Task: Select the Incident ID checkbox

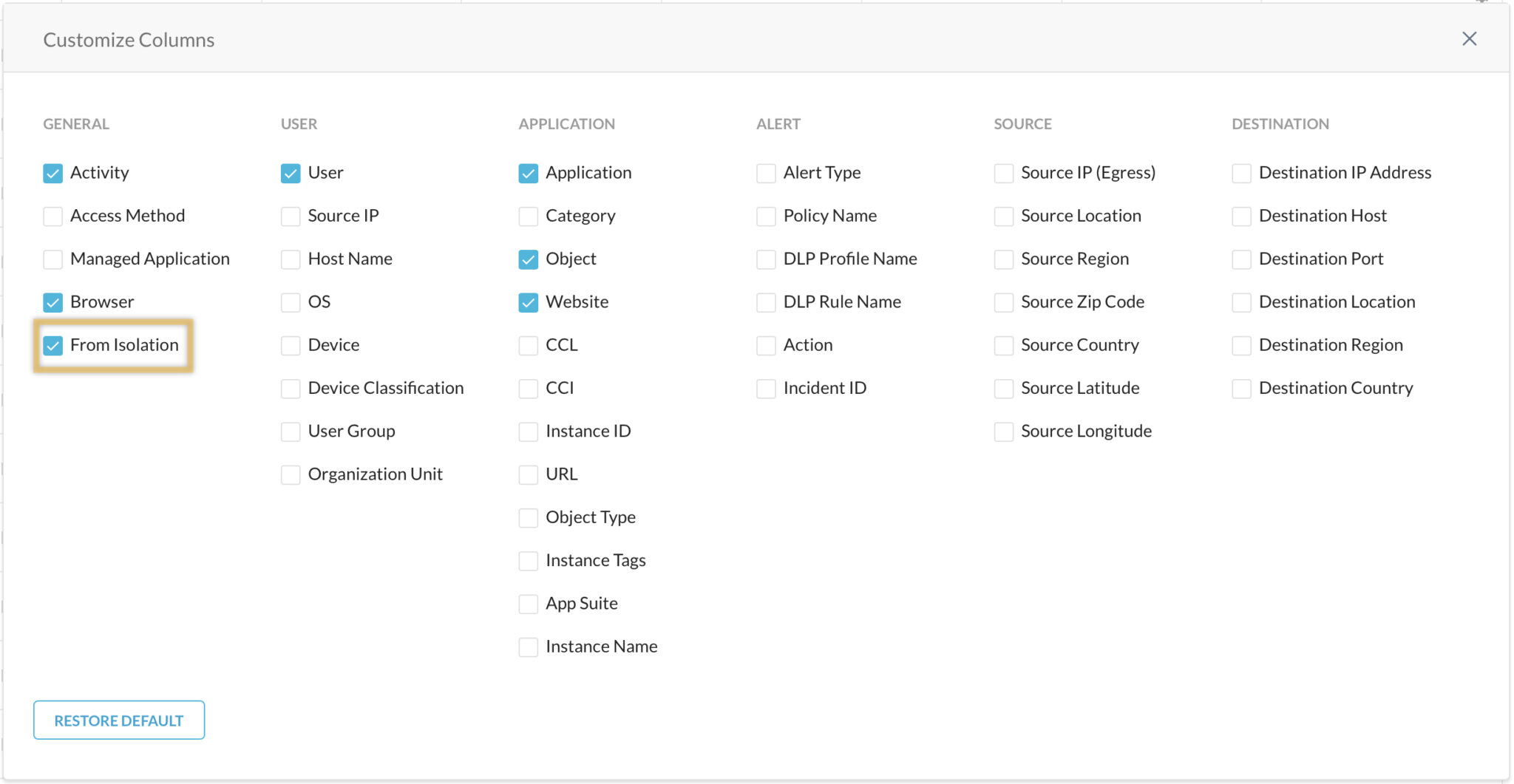Action: click(767, 389)
